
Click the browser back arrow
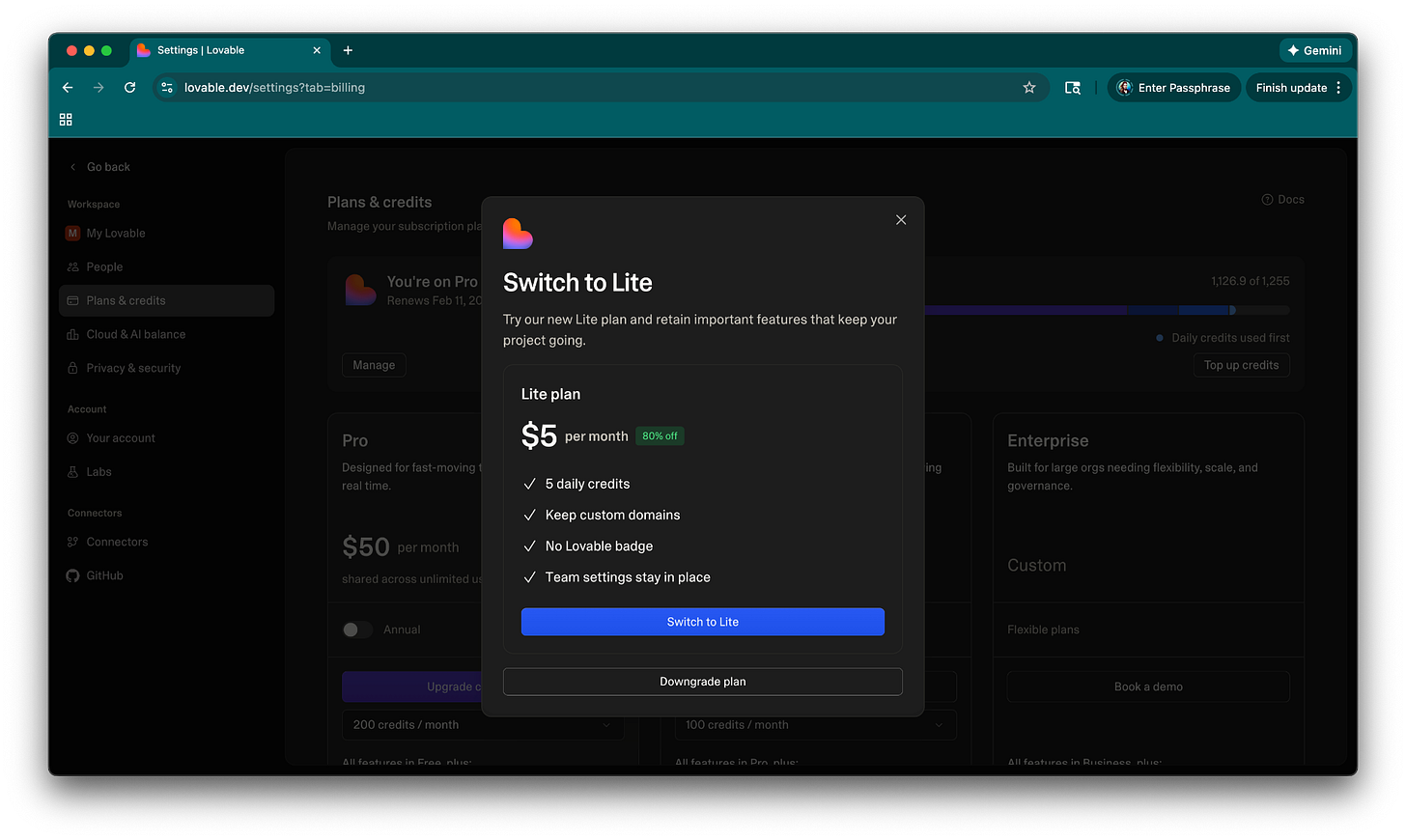coord(68,87)
